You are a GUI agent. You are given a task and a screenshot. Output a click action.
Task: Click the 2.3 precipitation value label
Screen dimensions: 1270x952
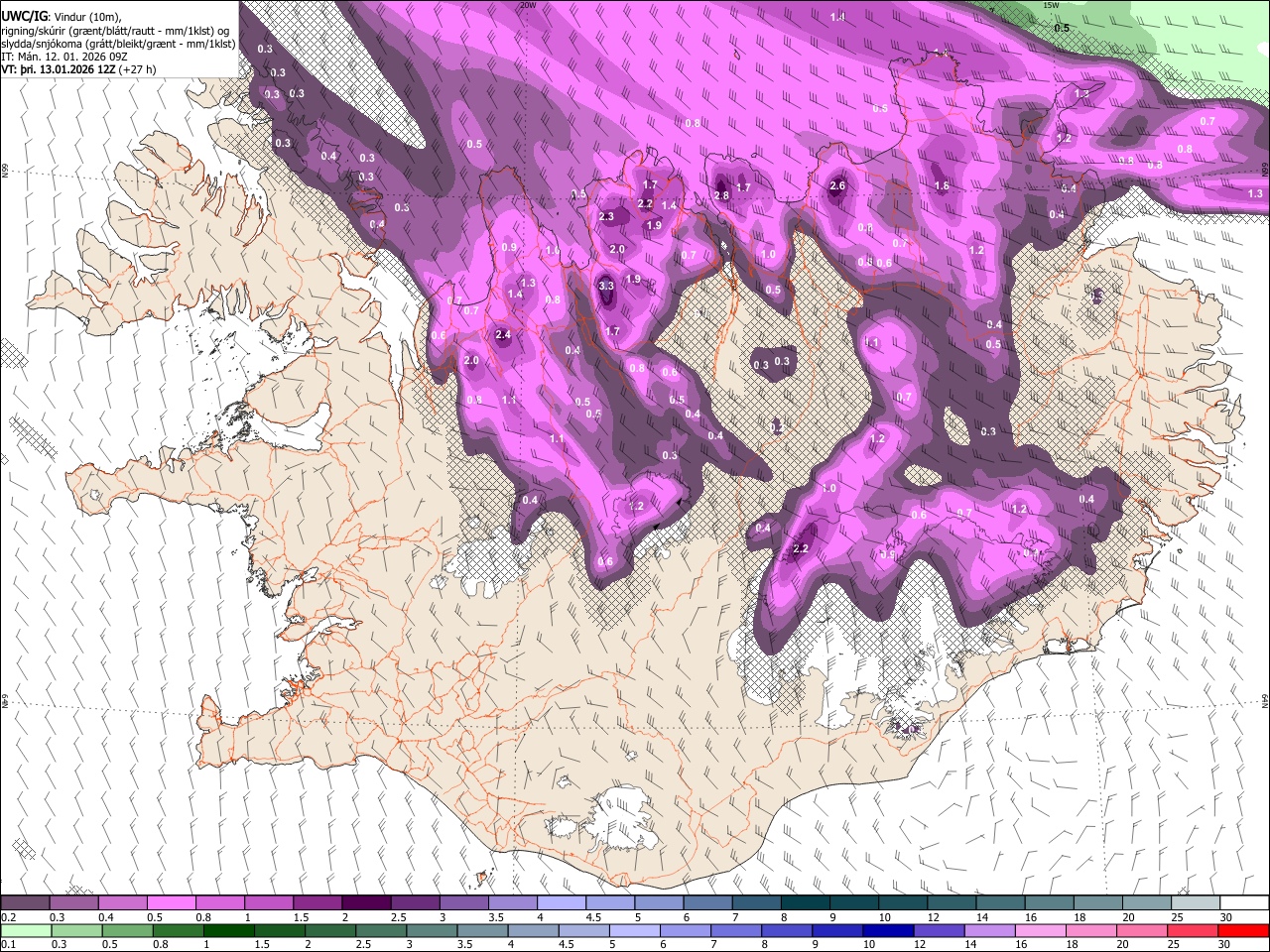607,216
